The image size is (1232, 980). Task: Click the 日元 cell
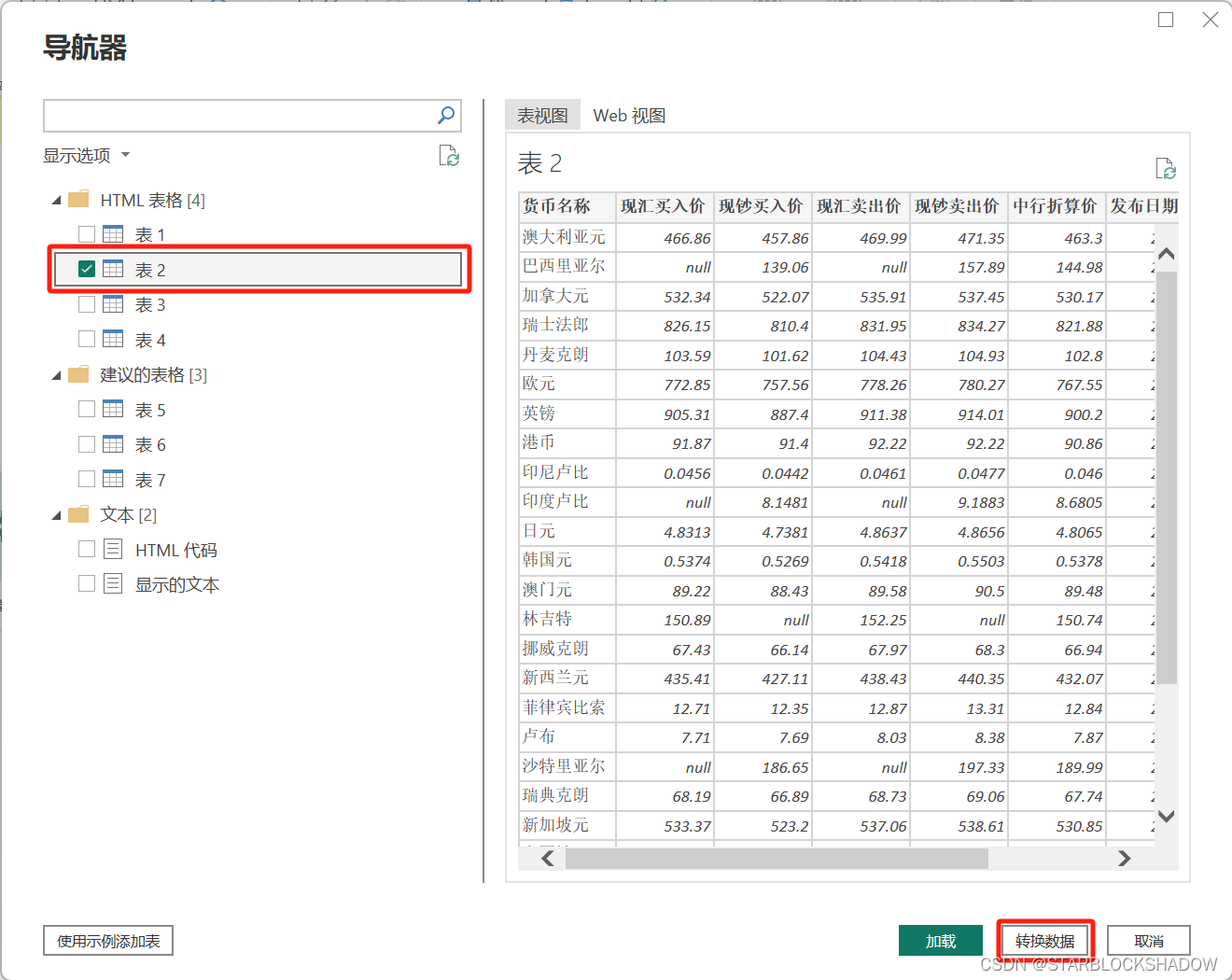coord(567,531)
